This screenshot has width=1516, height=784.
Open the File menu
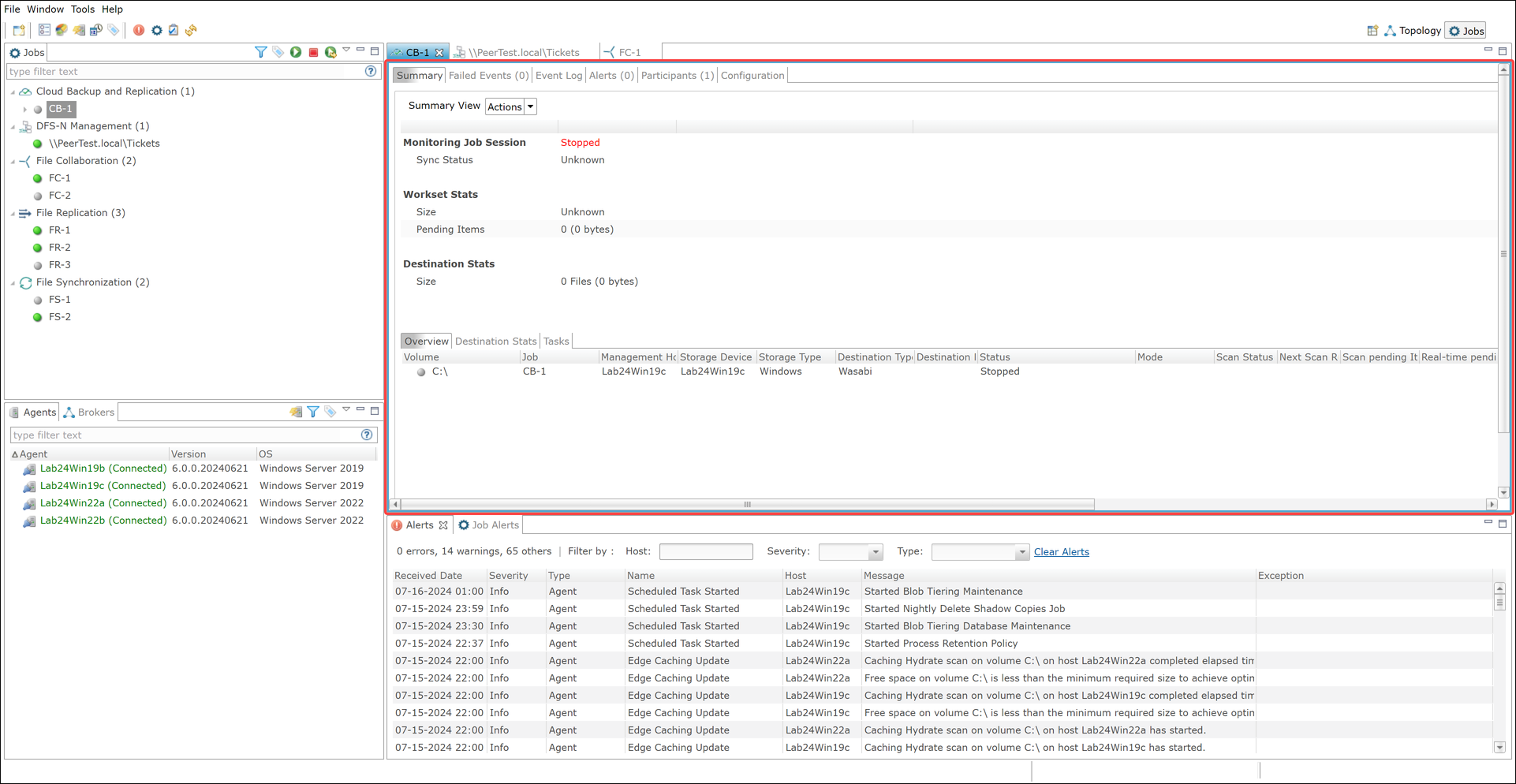coord(12,9)
